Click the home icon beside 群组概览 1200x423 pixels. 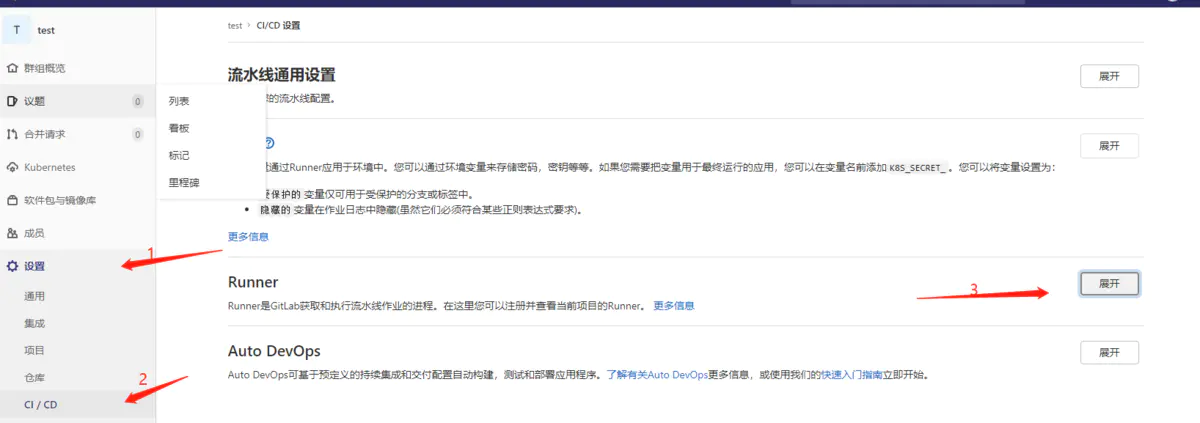pos(12,68)
